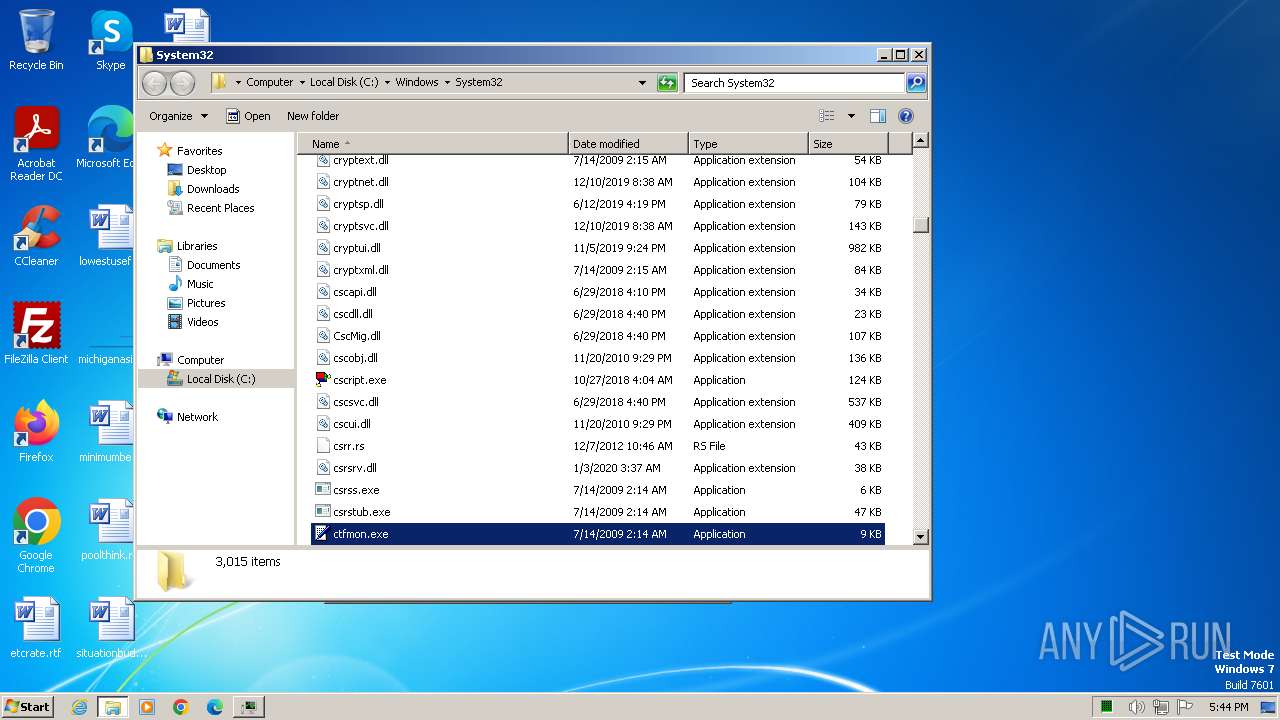Screen dimensions: 1280x720
Task: Open the Start menu
Action: coord(28,707)
